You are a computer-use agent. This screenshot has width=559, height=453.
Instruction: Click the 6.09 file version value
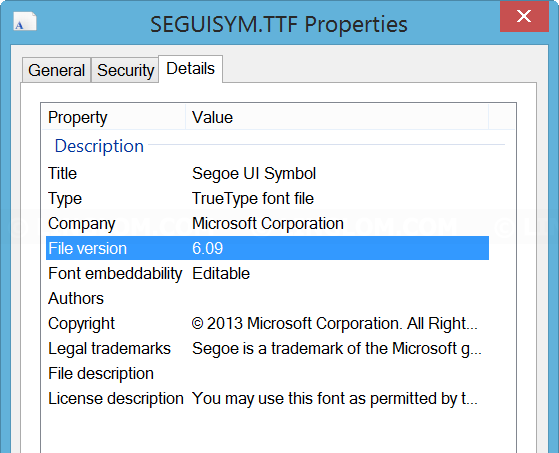tap(207, 248)
